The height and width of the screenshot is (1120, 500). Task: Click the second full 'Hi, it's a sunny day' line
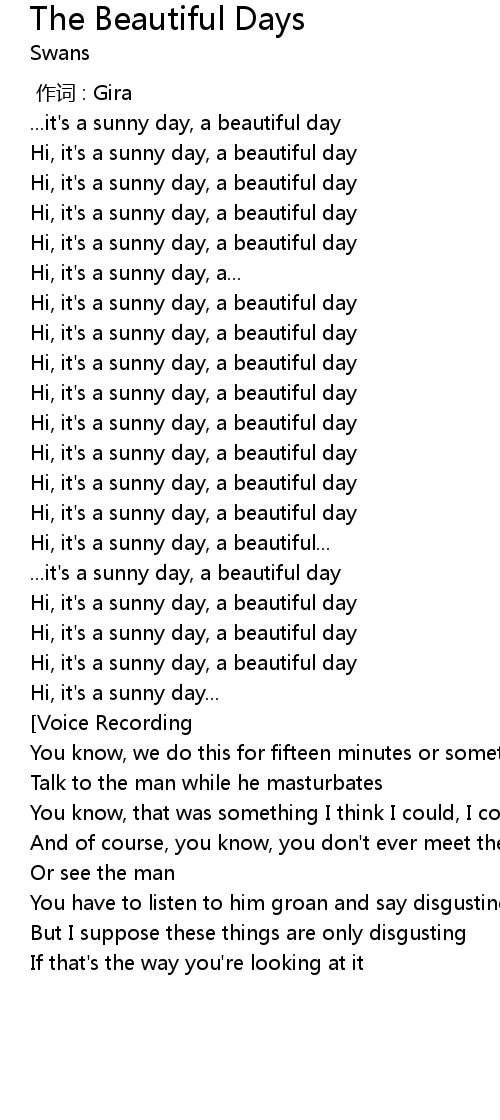click(x=194, y=184)
